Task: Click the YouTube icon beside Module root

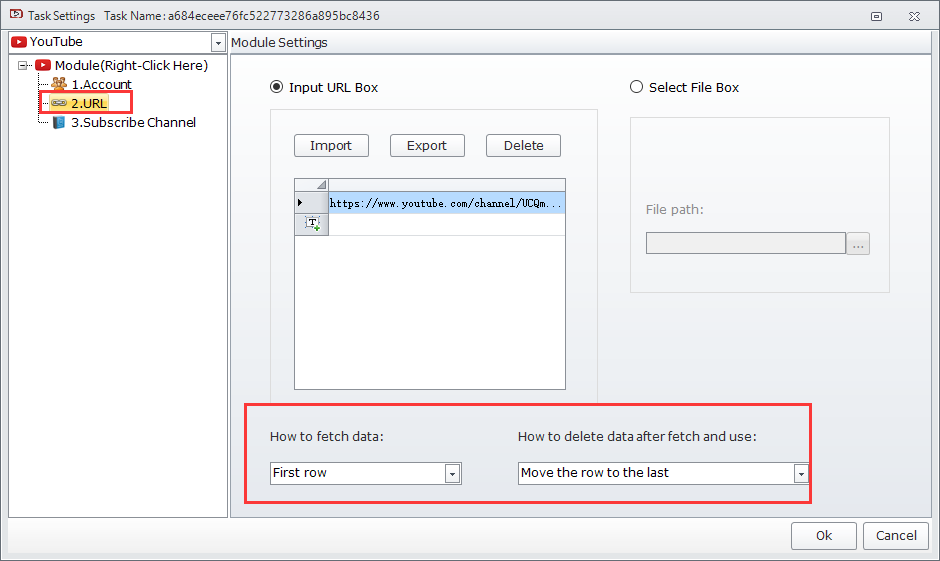Action: 43,66
